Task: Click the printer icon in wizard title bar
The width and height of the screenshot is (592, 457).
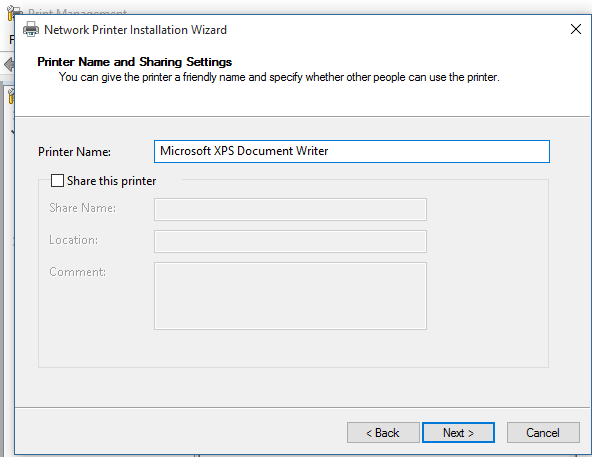Action: tap(31, 29)
